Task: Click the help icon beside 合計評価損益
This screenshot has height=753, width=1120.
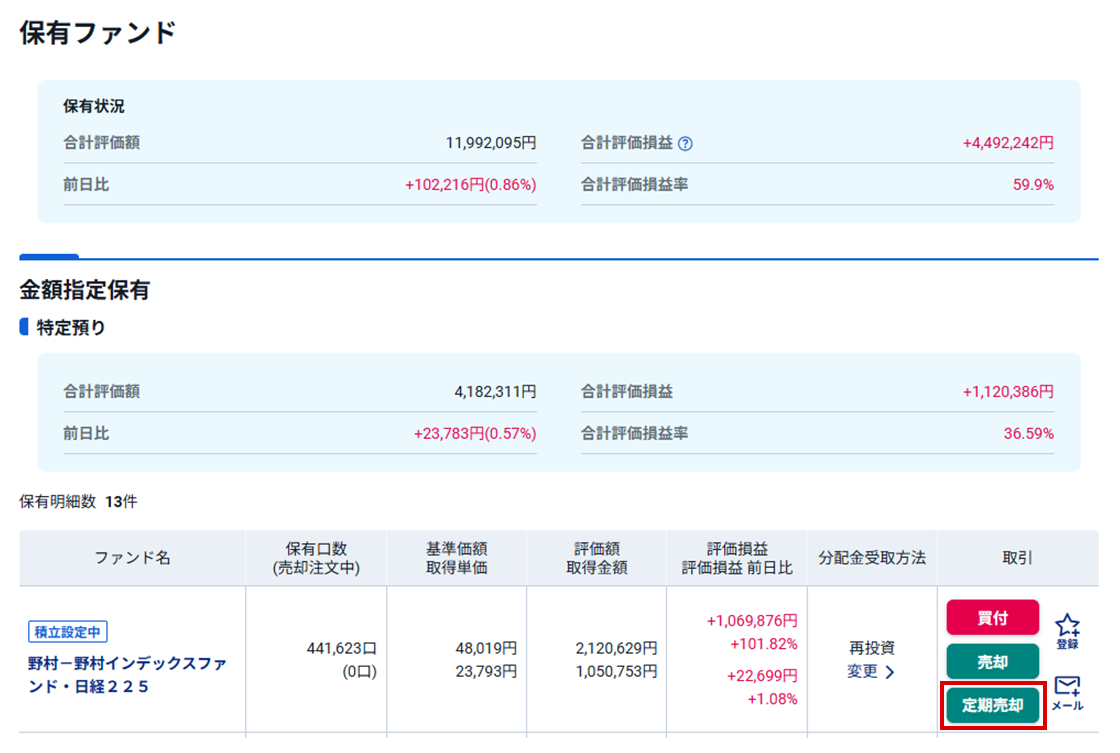Action: pos(685,143)
